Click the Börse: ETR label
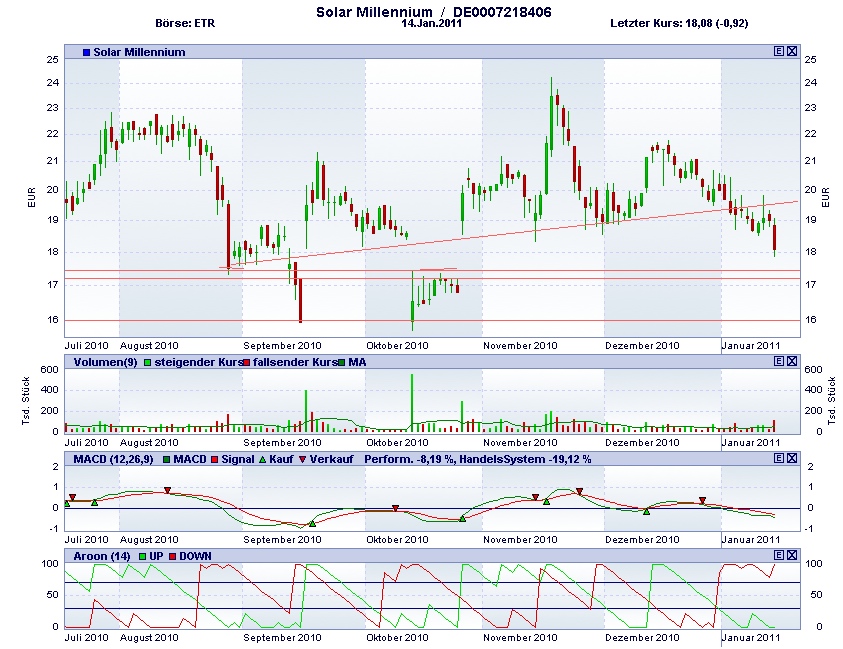 pyautogui.click(x=185, y=23)
